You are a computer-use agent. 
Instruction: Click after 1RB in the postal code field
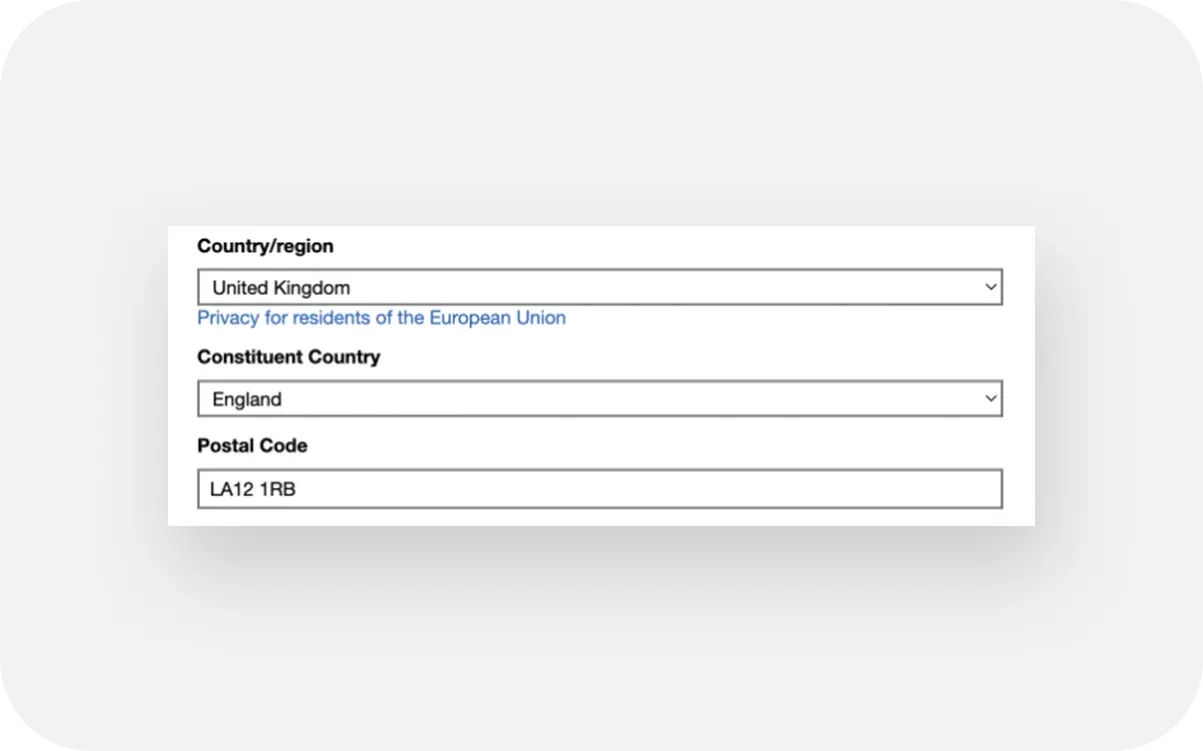(x=298, y=490)
